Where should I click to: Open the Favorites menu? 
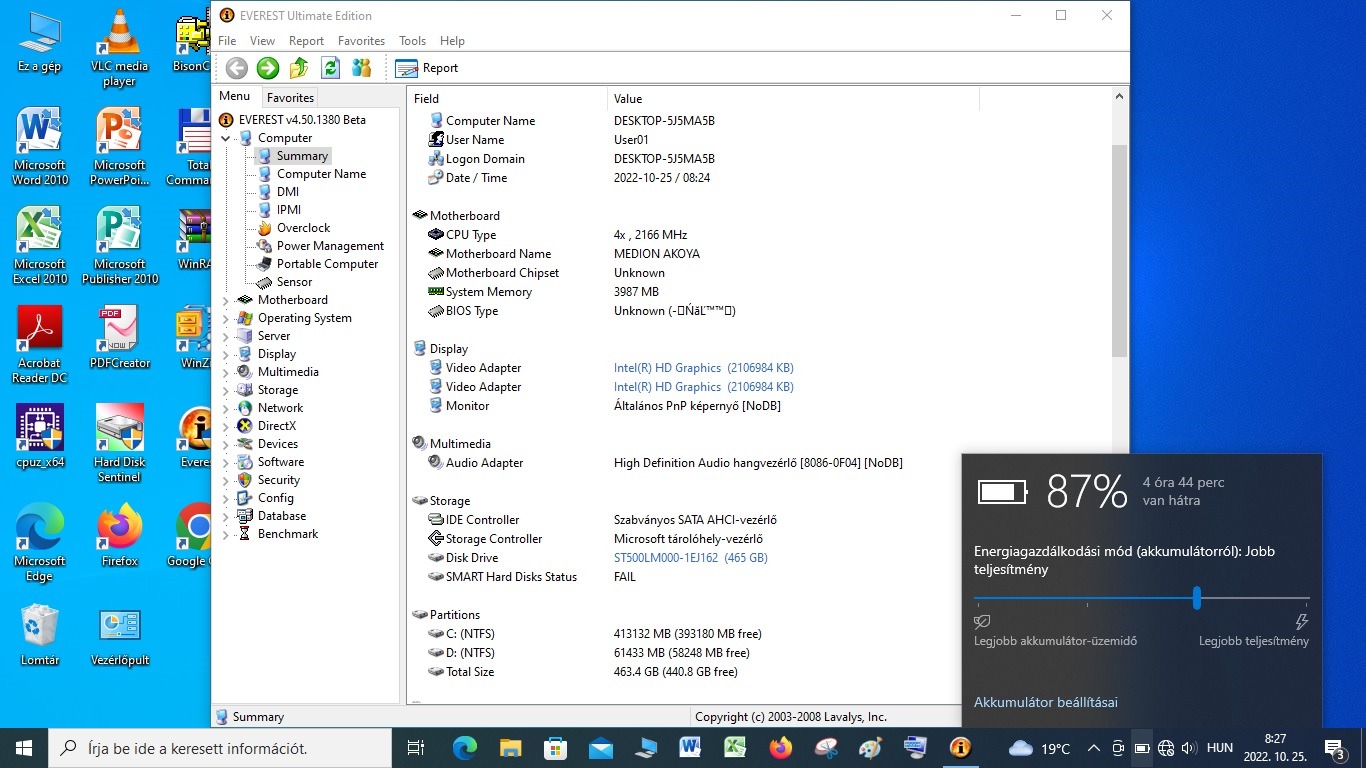point(361,41)
